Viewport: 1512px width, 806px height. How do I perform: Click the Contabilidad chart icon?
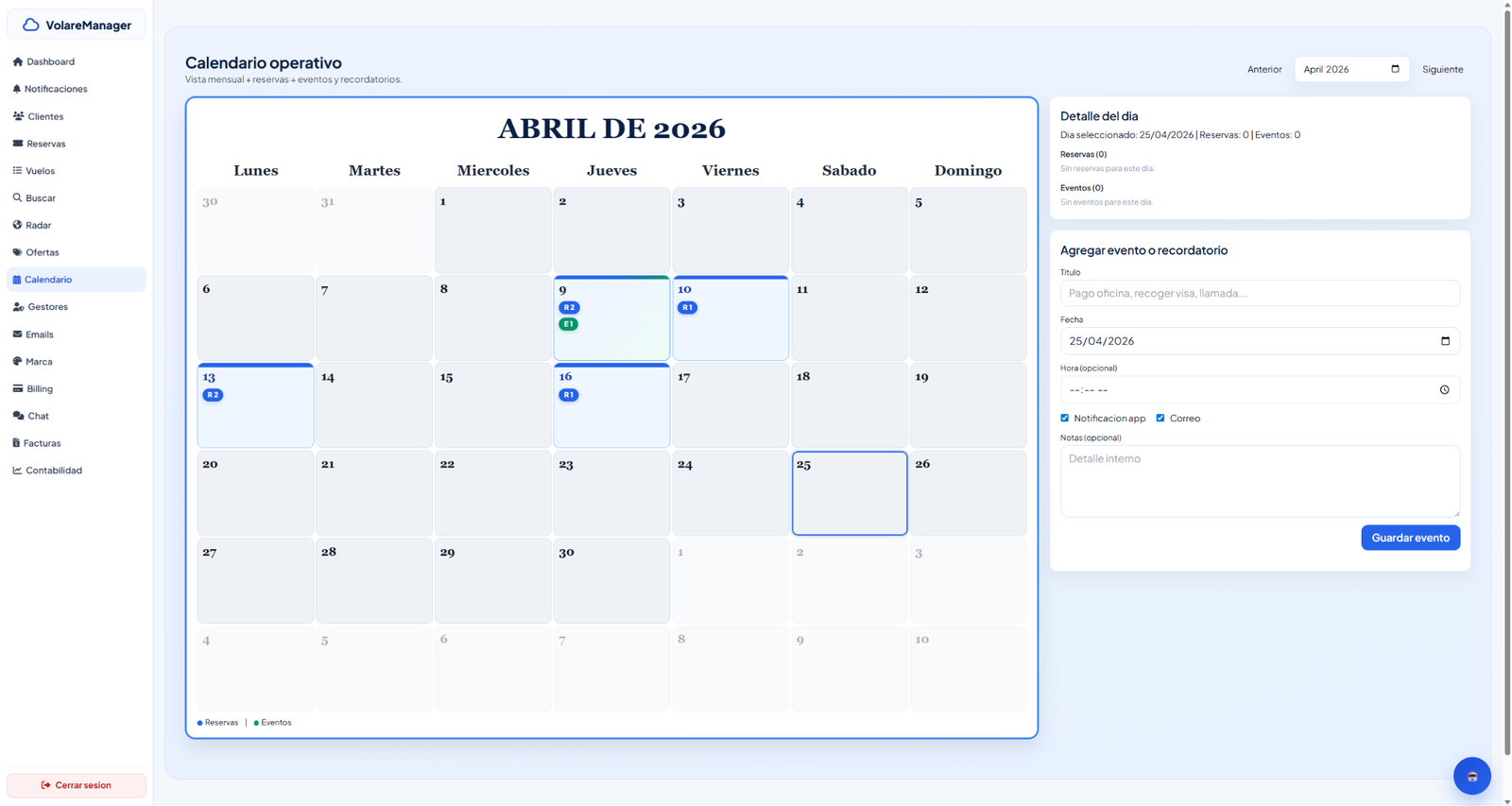click(17, 471)
